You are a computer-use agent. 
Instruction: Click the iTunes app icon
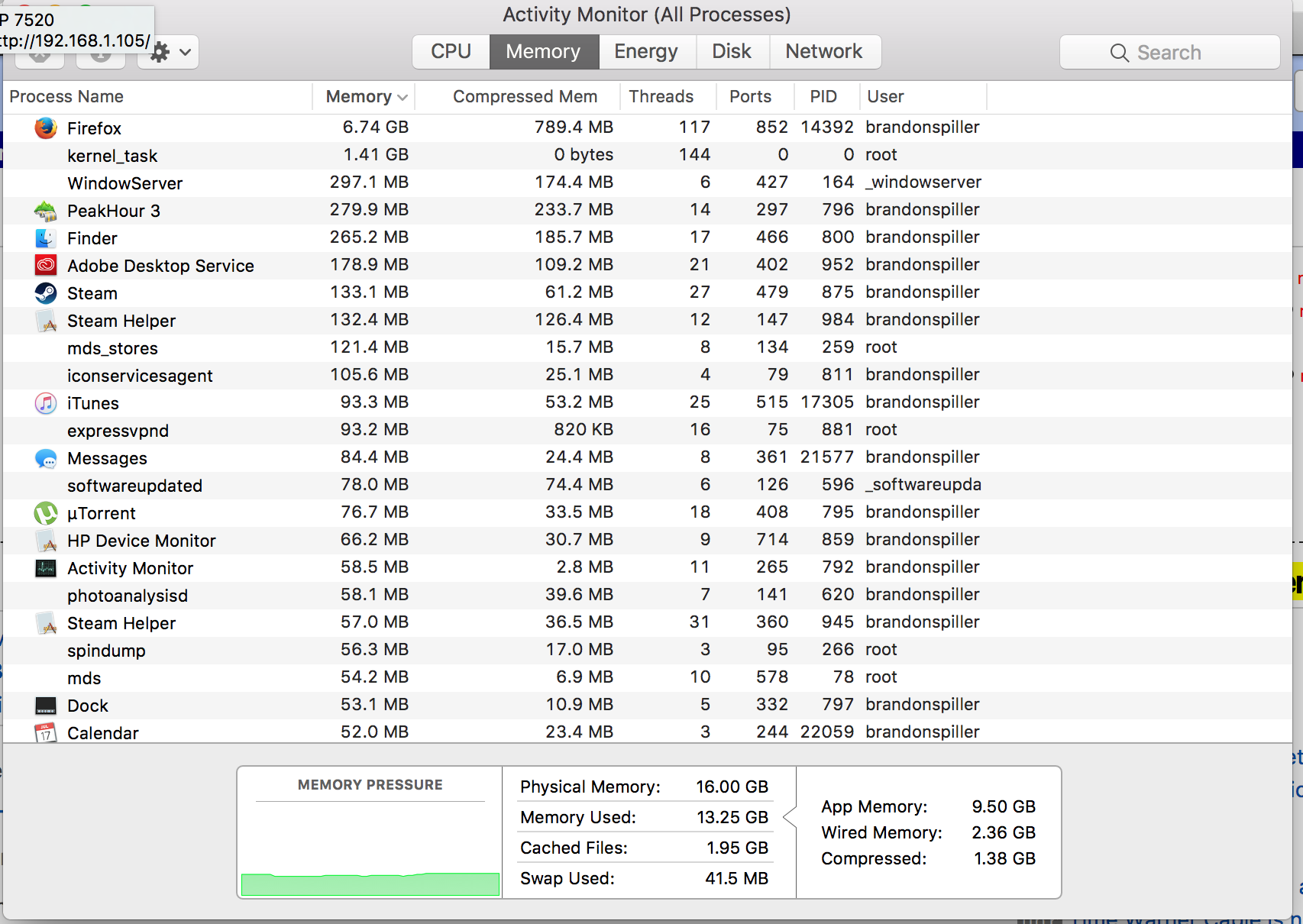(46, 402)
